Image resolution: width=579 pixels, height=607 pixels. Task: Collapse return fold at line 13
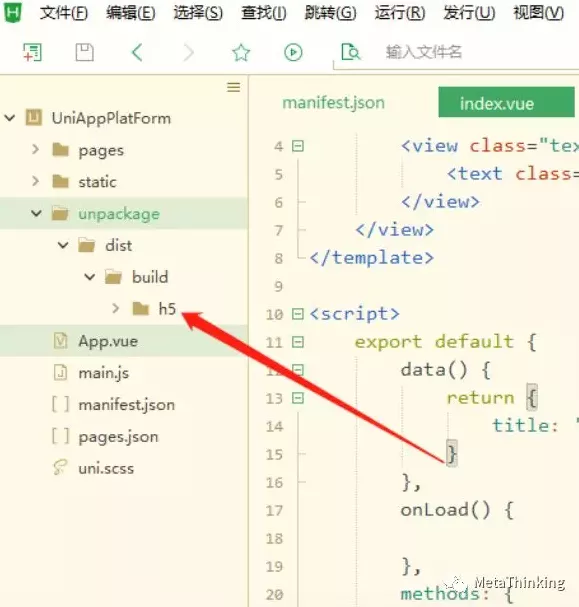(x=298, y=398)
